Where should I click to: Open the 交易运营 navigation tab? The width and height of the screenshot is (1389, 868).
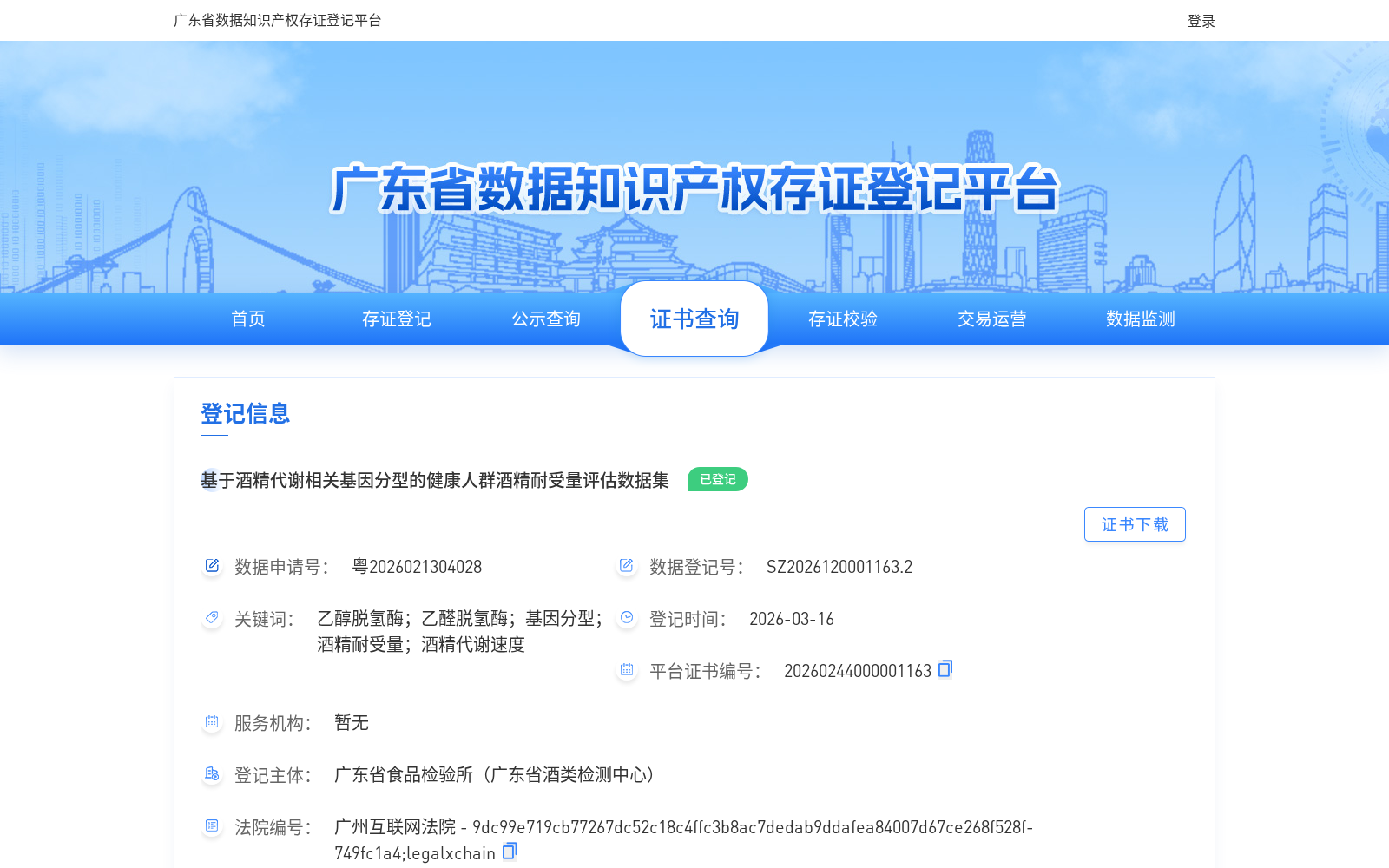[x=992, y=319]
